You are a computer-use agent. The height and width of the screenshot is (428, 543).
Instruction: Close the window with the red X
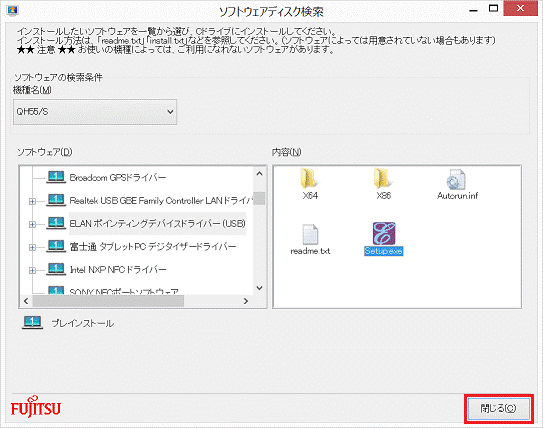coord(520,8)
